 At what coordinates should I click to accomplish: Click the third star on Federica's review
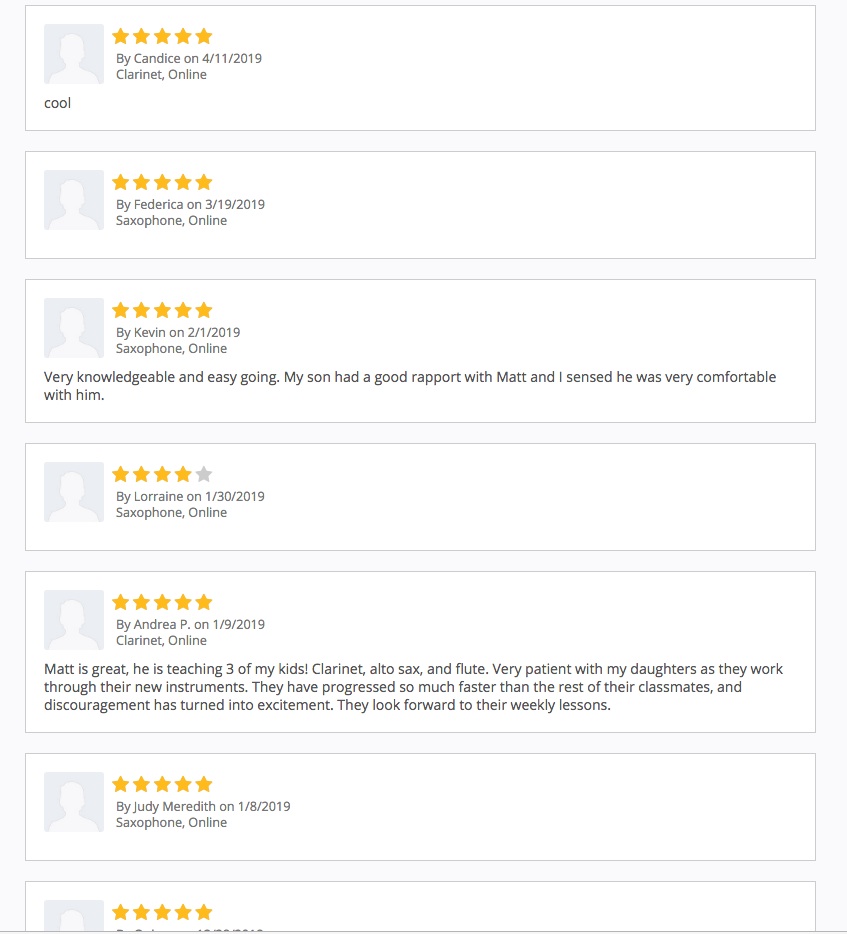(162, 182)
